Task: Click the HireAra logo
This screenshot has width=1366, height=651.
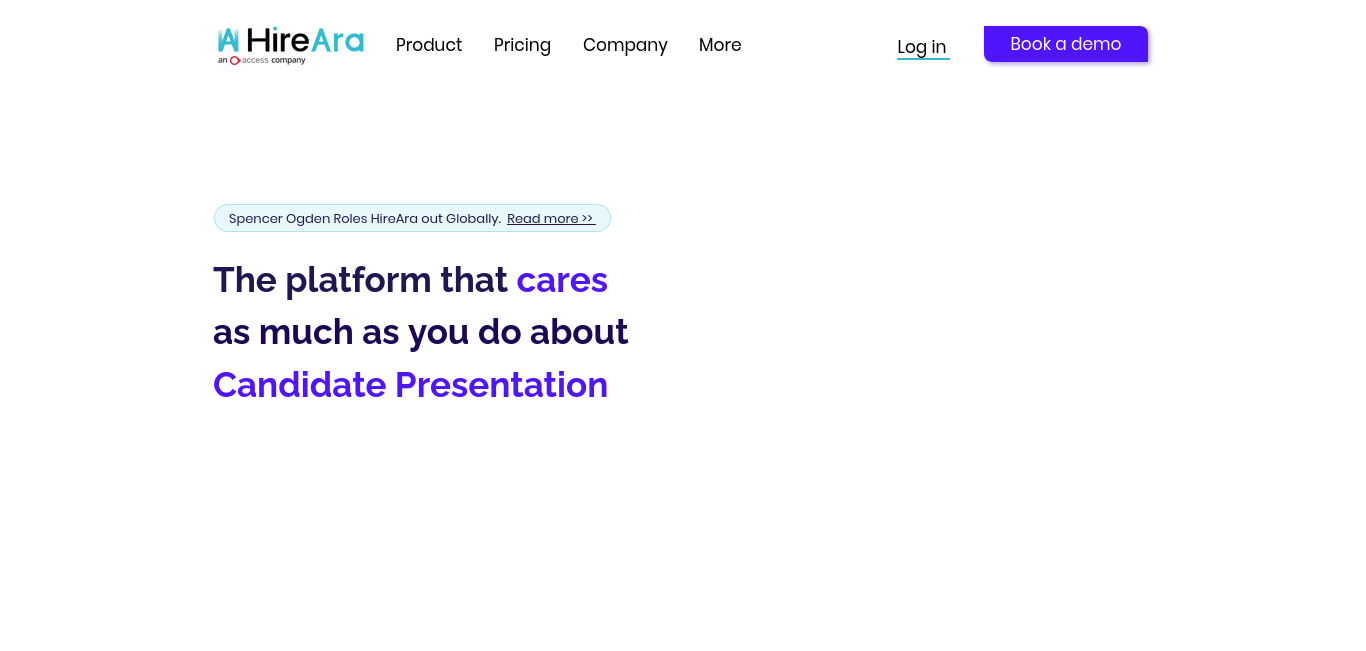Action: coord(291,45)
